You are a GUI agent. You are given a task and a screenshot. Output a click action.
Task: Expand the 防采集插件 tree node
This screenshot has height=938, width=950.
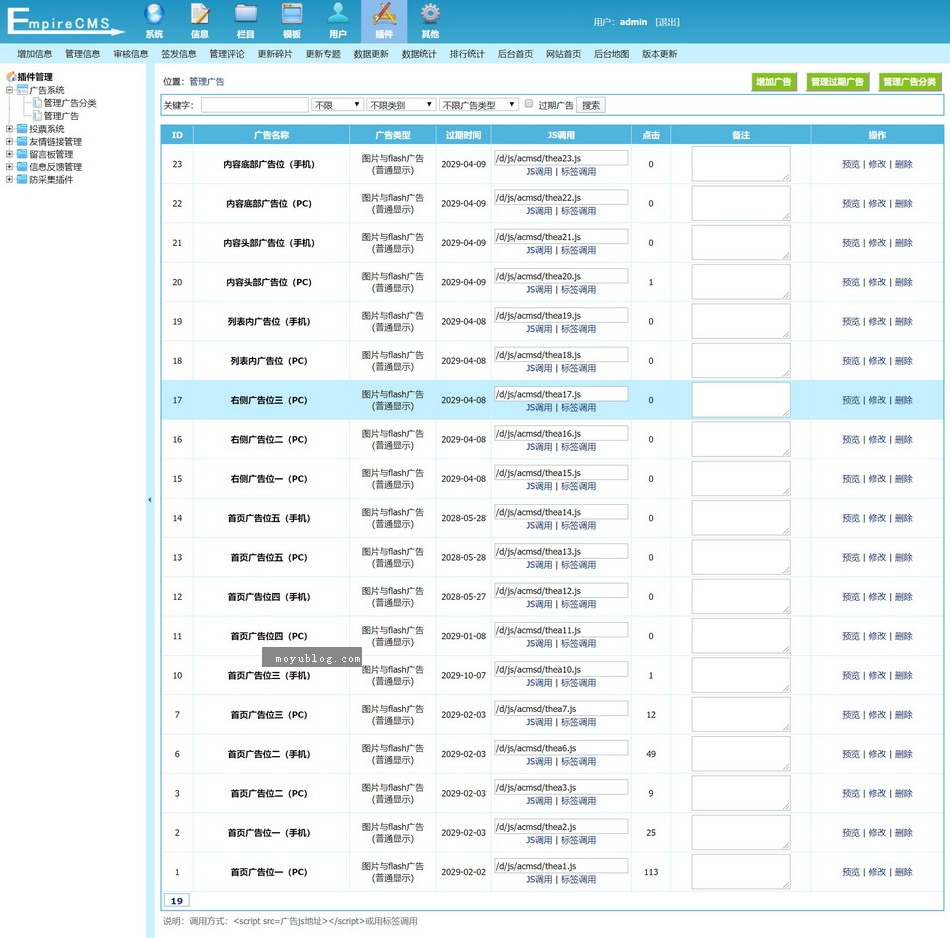[x=9, y=179]
